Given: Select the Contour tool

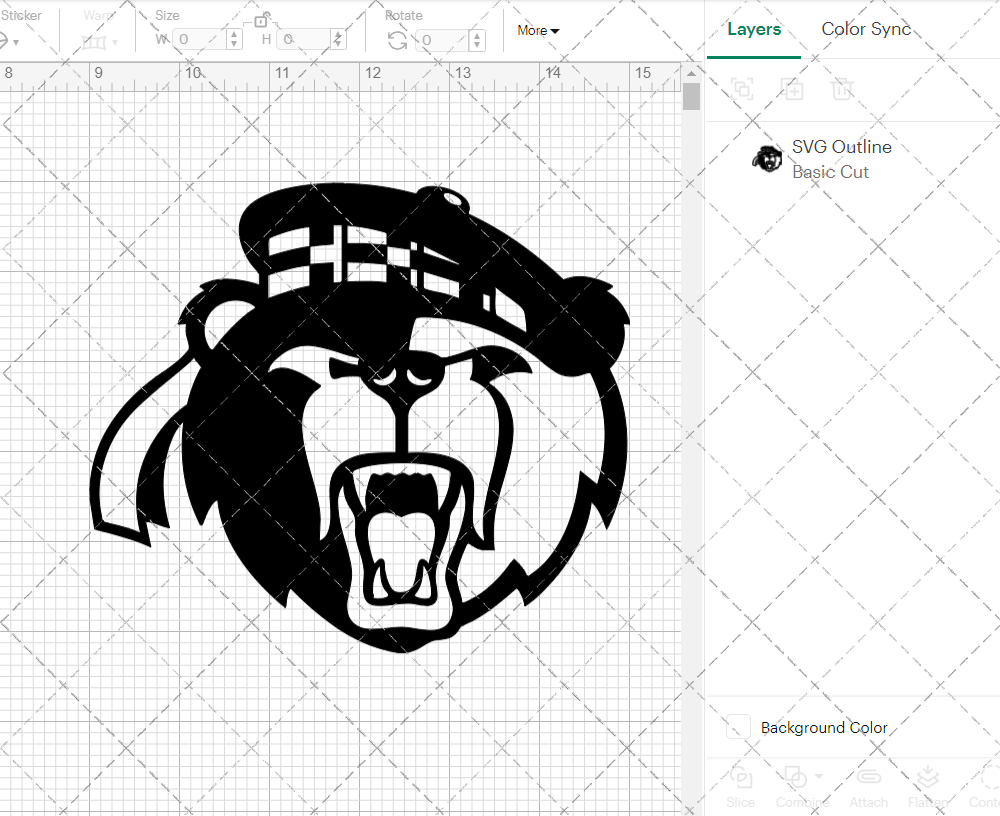Looking at the screenshot, I should click(x=986, y=786).
